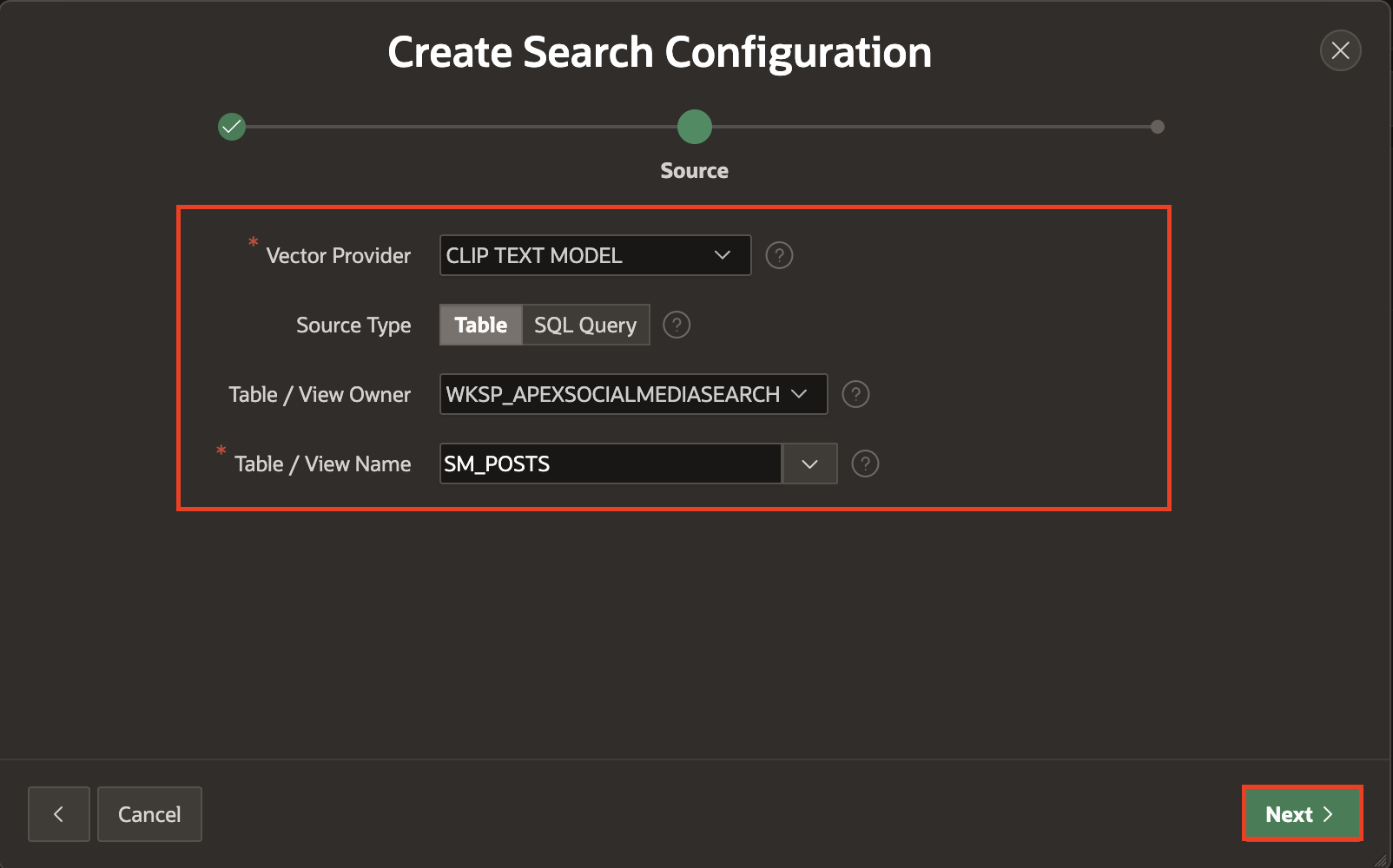Grab the dialog resize handle corner
The image size is (1393, 868).
click(1383, 859)
